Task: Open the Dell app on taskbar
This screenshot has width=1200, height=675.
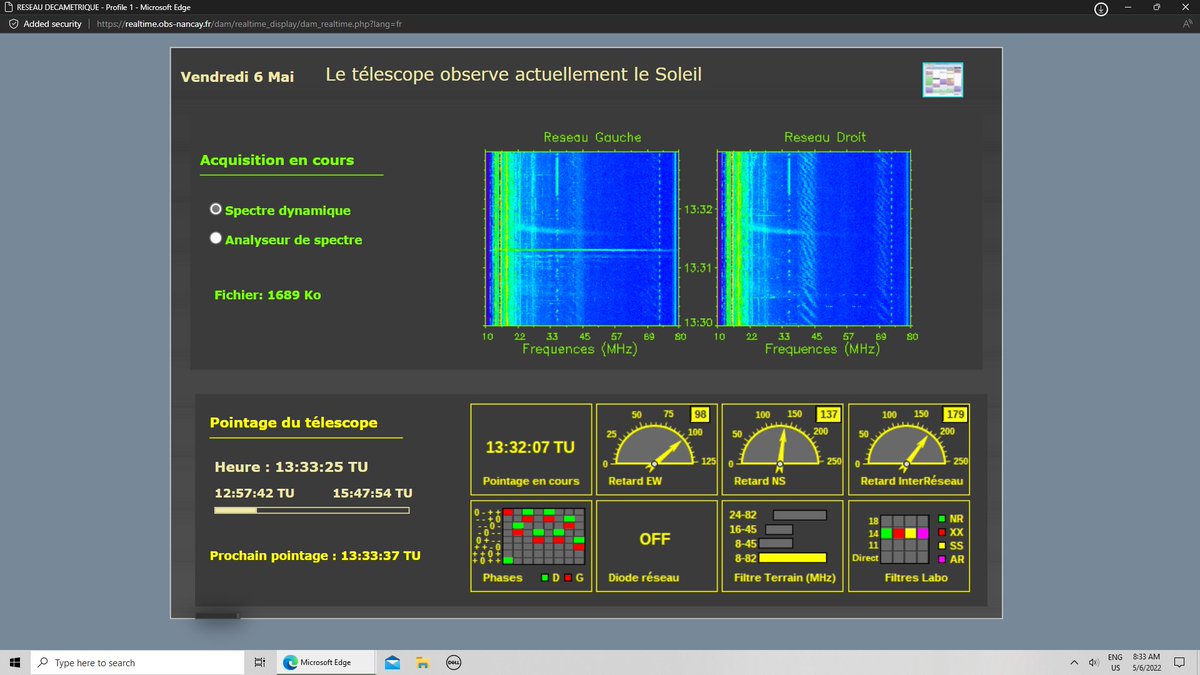Action: pyautogui.click(x=452, y=662)
